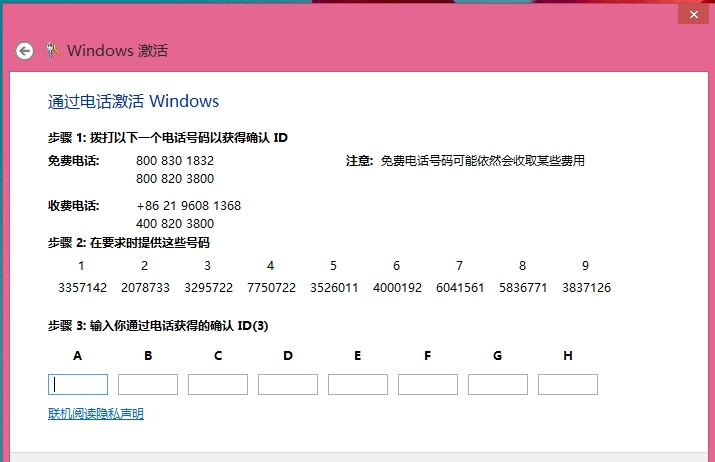Click installation ID group 3357142
The image size is (715, 462).
point(83,288)
